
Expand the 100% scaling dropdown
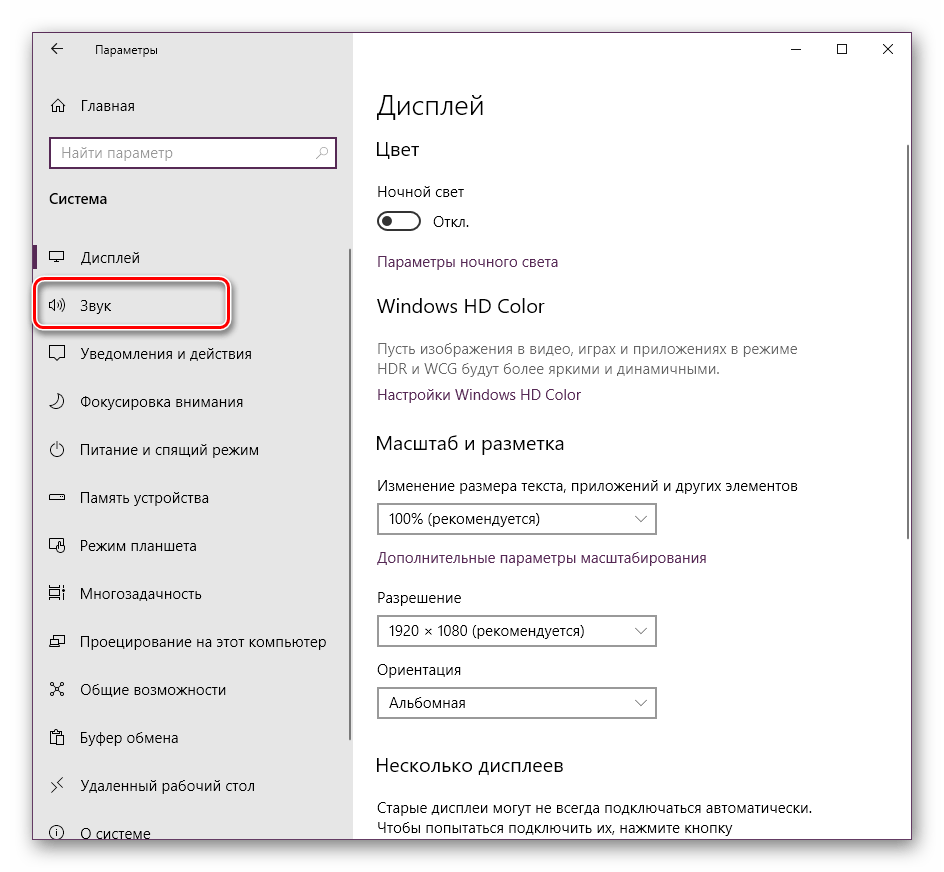coord(516,519)
